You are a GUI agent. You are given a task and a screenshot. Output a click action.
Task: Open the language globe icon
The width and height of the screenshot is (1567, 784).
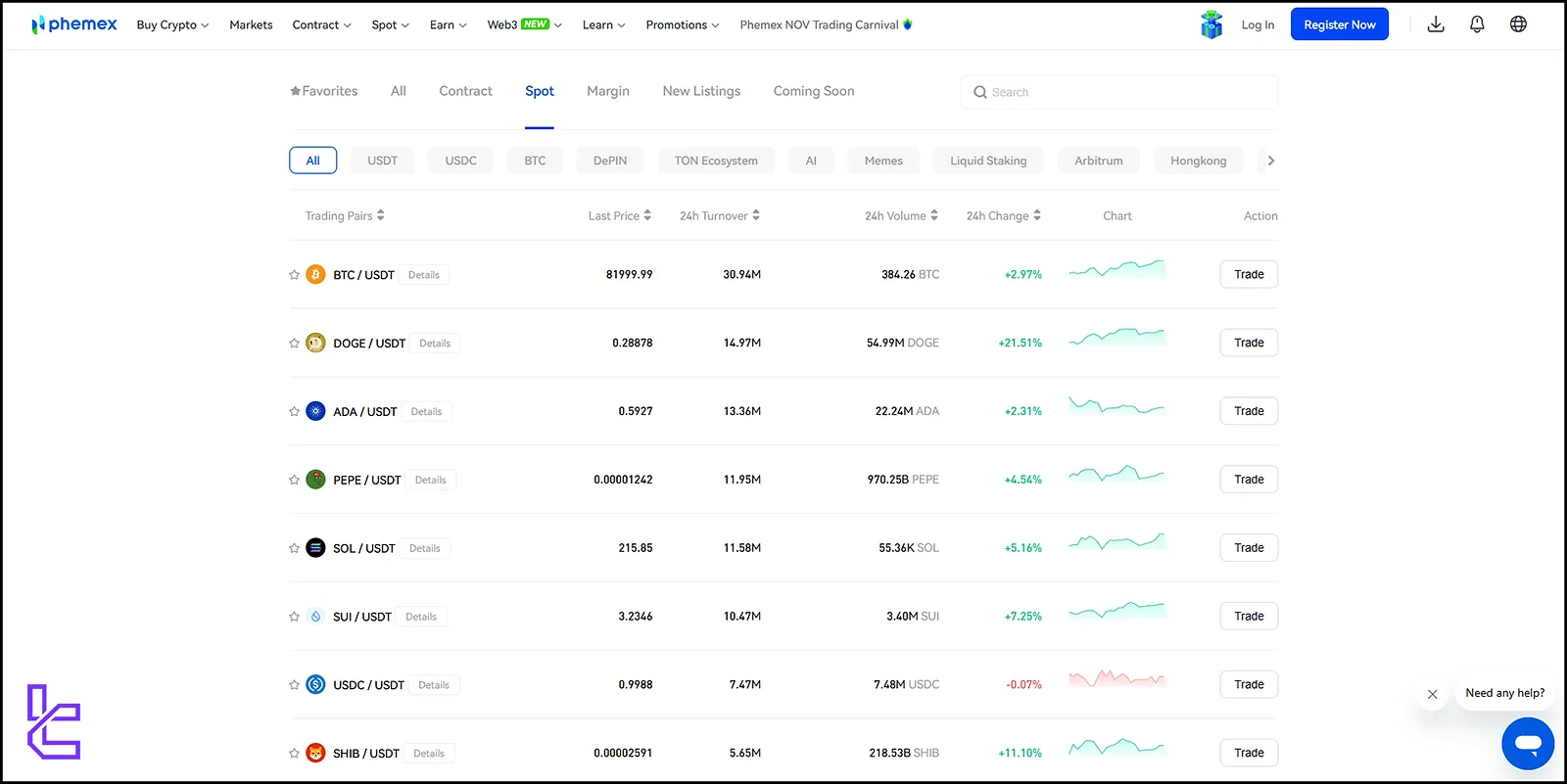1518,24
